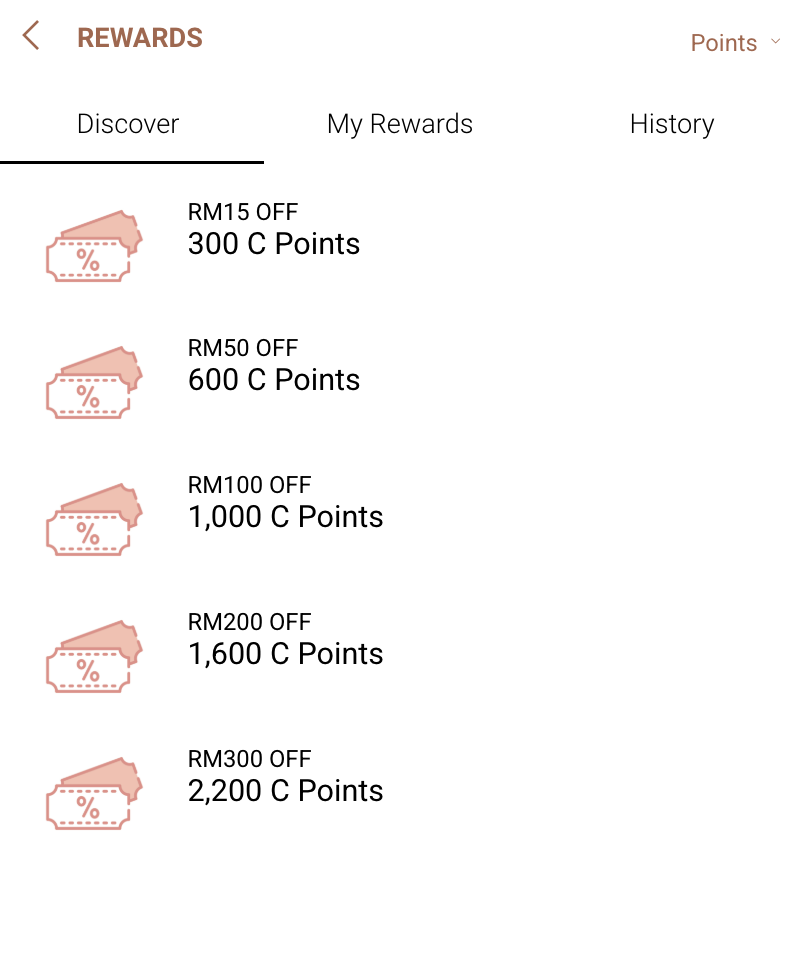Switch to the My Rewards tab
Viewport: 796px width, 960px height.
[x=400, y=124]
